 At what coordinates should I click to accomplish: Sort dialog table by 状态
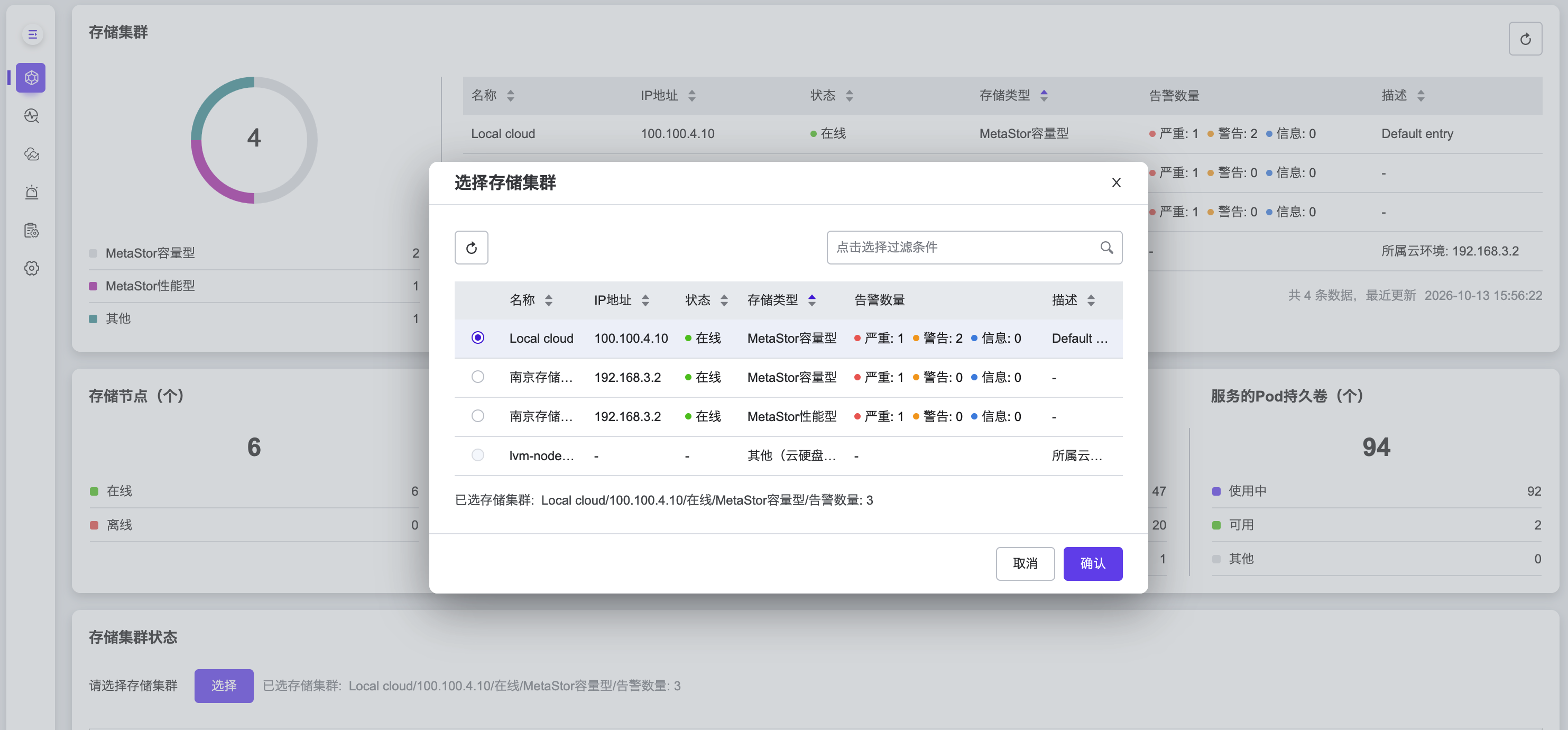point(724,300)
